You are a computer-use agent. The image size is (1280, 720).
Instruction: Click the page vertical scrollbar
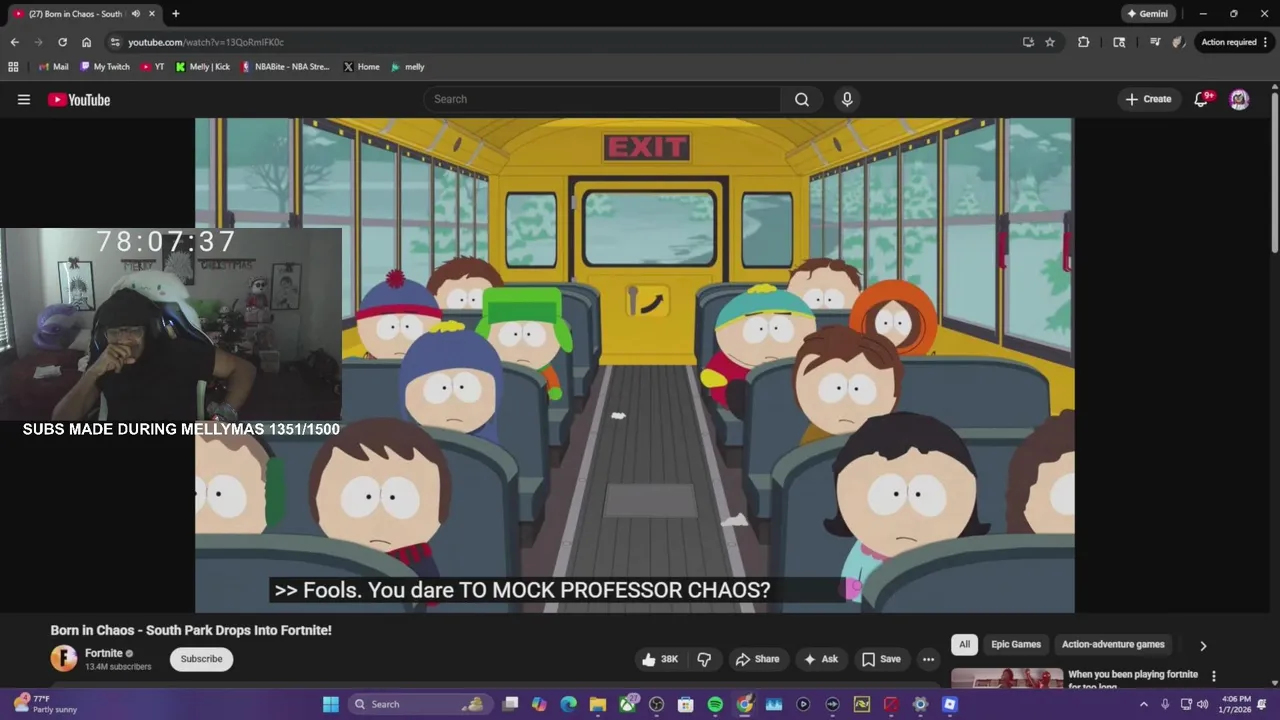coord(1274,170)
